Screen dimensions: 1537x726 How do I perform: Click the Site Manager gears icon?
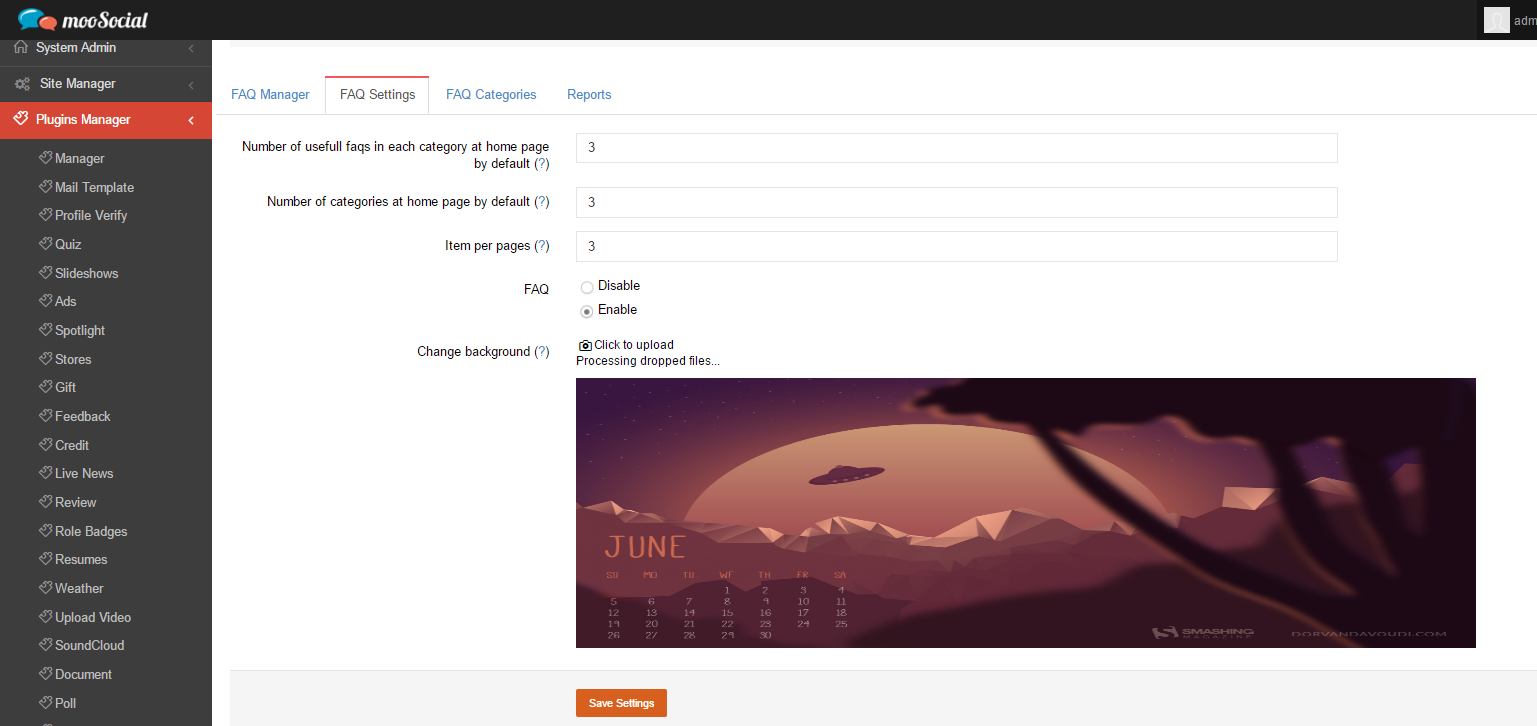21,84
